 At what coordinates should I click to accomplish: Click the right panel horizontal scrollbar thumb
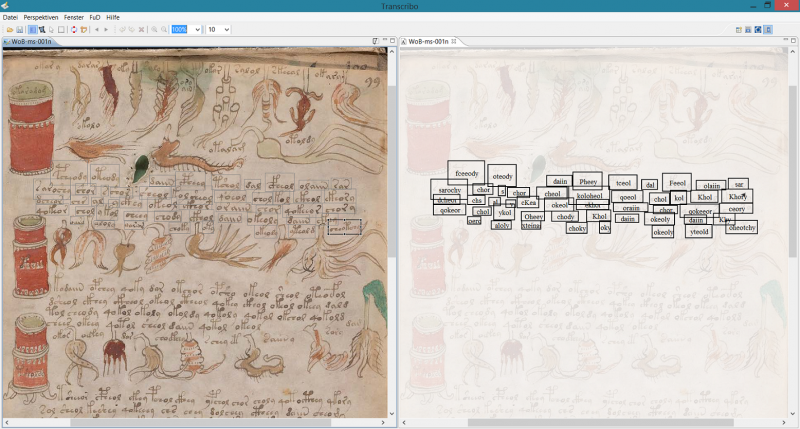pos(601,422)
